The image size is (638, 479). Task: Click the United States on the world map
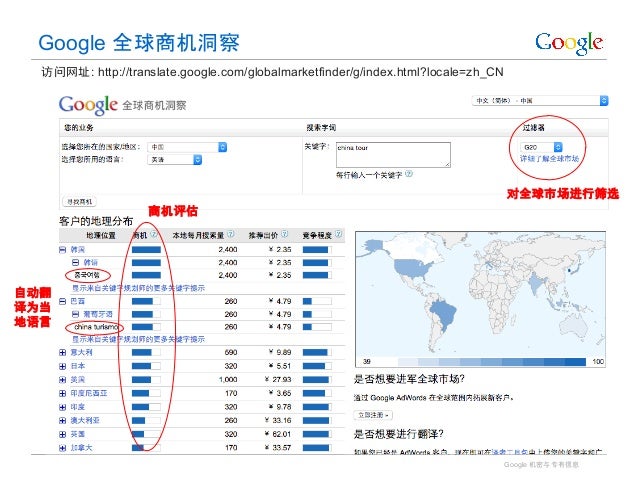tap(413, 268)
